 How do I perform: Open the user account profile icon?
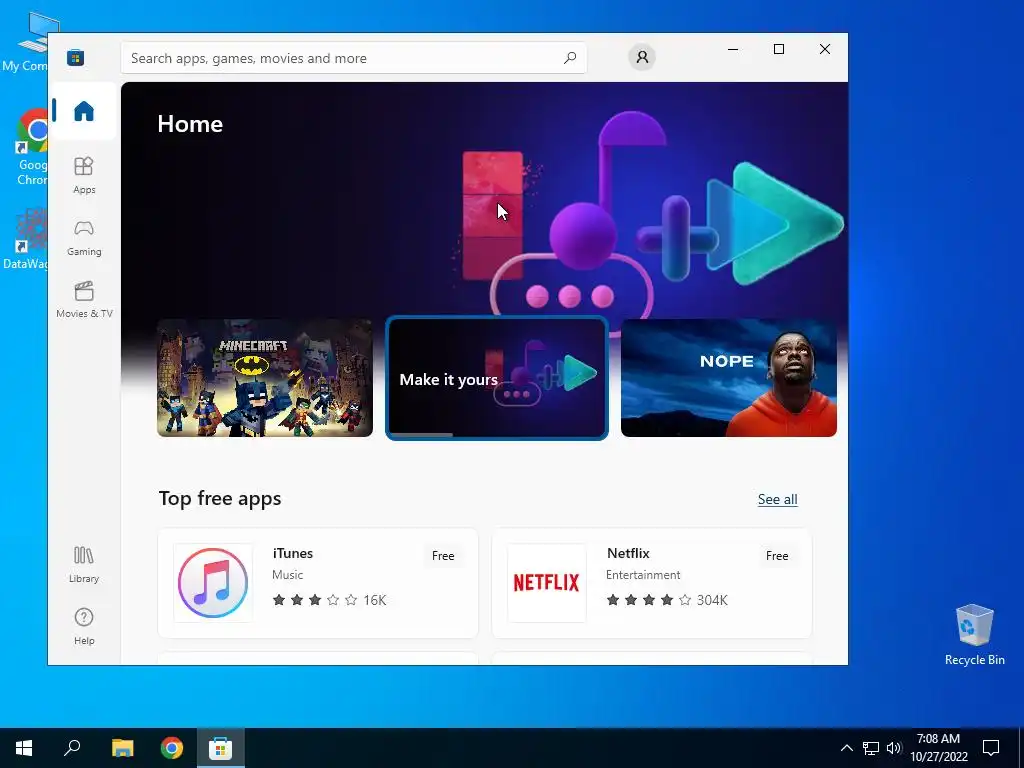click(x=642, y=57)
